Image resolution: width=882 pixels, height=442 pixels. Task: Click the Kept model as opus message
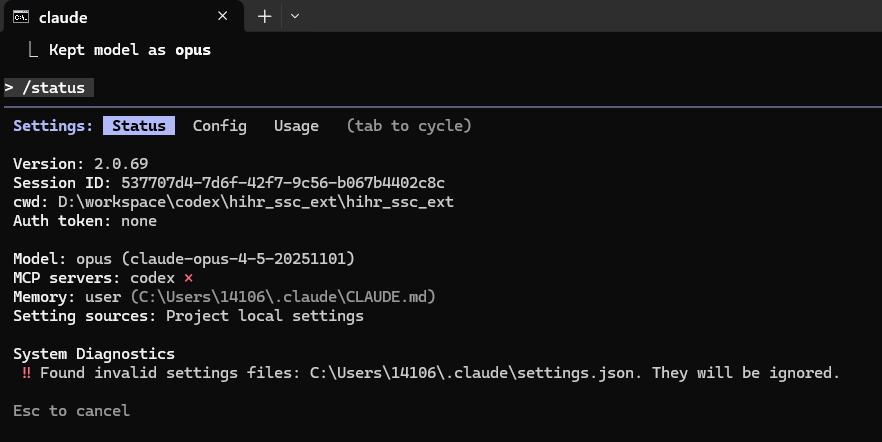pos(130,50)
